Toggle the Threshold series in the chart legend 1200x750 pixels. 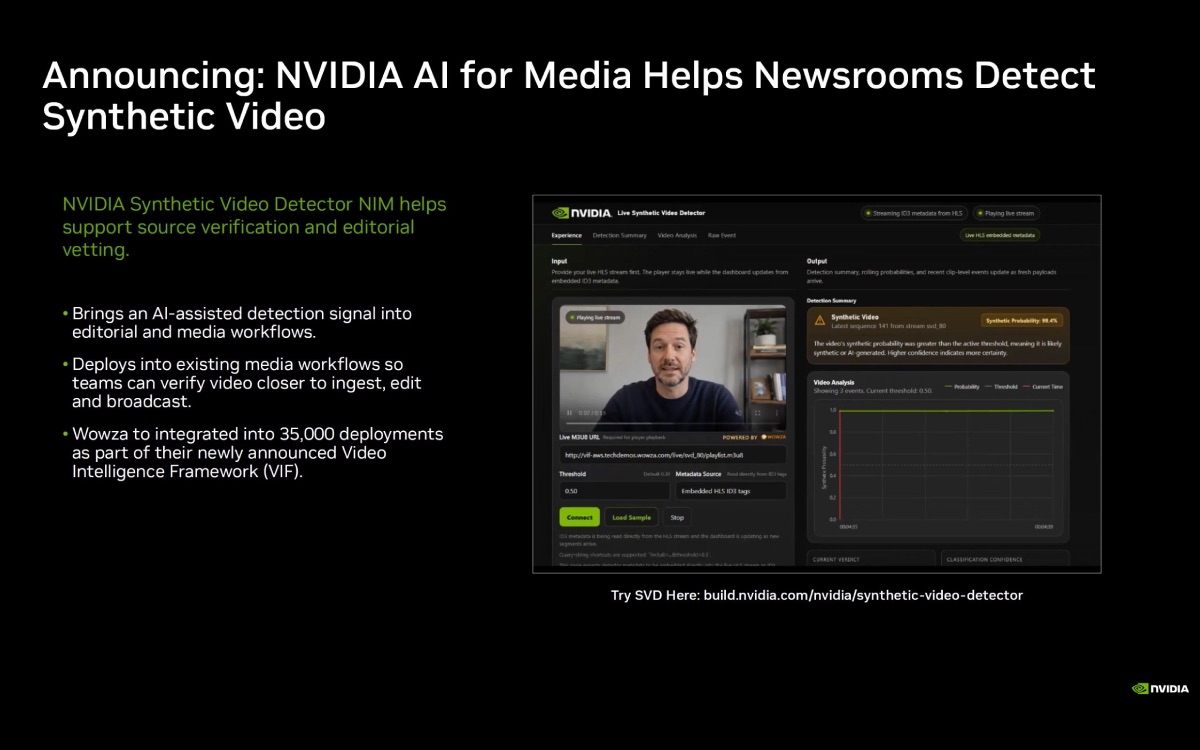[x=1002, y=386]
